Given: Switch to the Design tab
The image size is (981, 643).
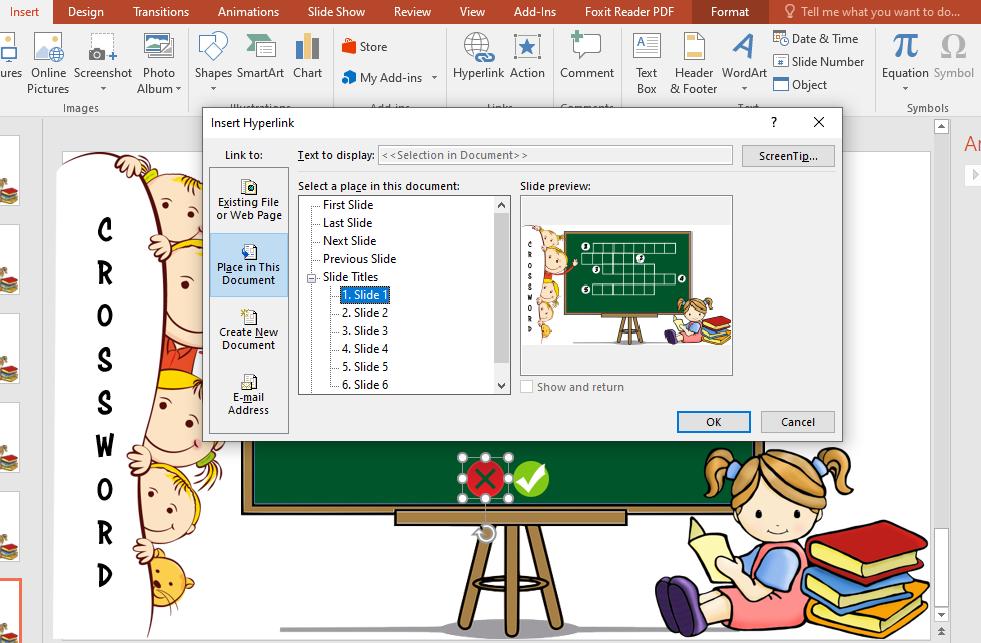Looking at the screenshot, I should pos(85,12).
